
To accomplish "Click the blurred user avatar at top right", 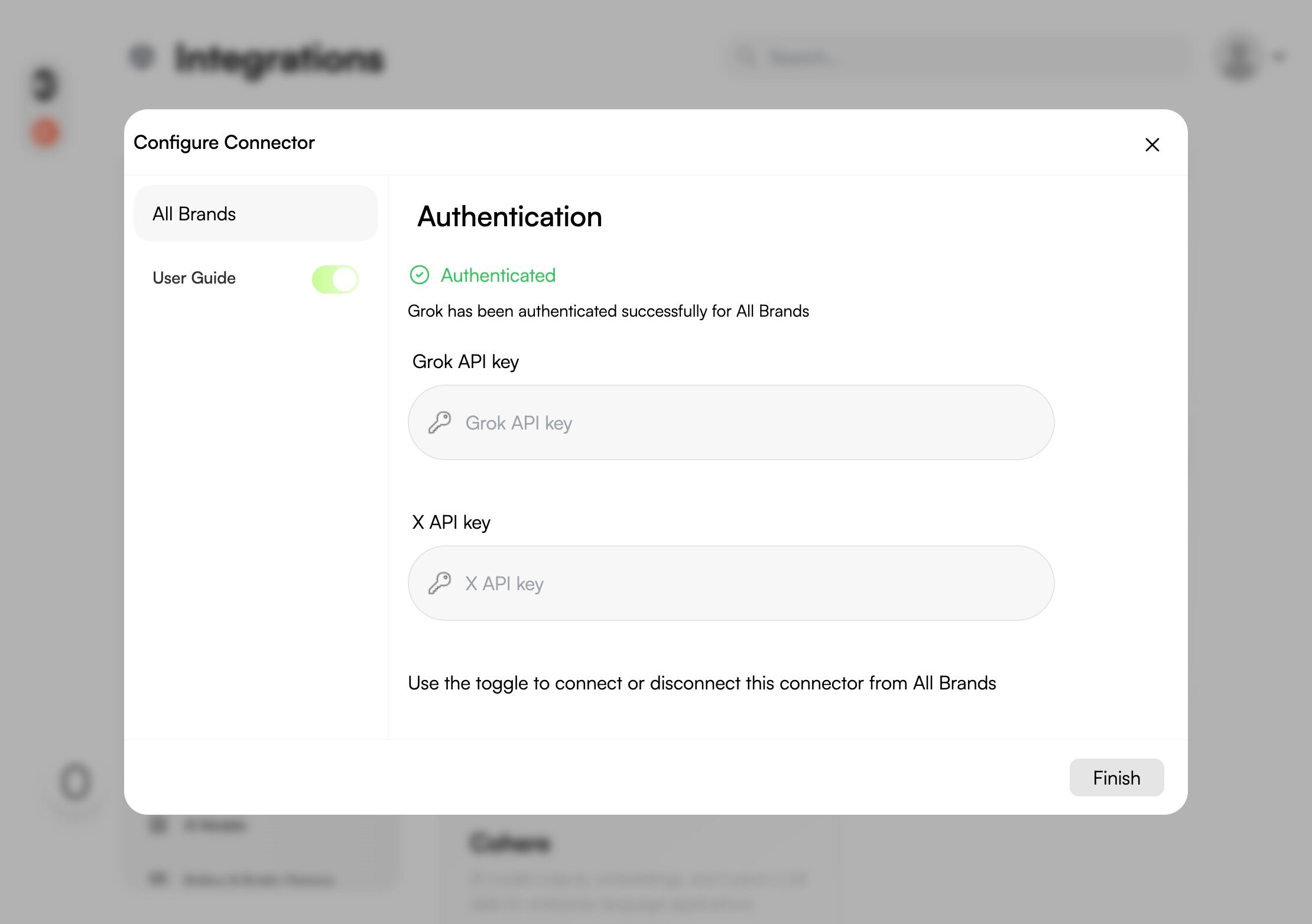I will (1238, 57).
